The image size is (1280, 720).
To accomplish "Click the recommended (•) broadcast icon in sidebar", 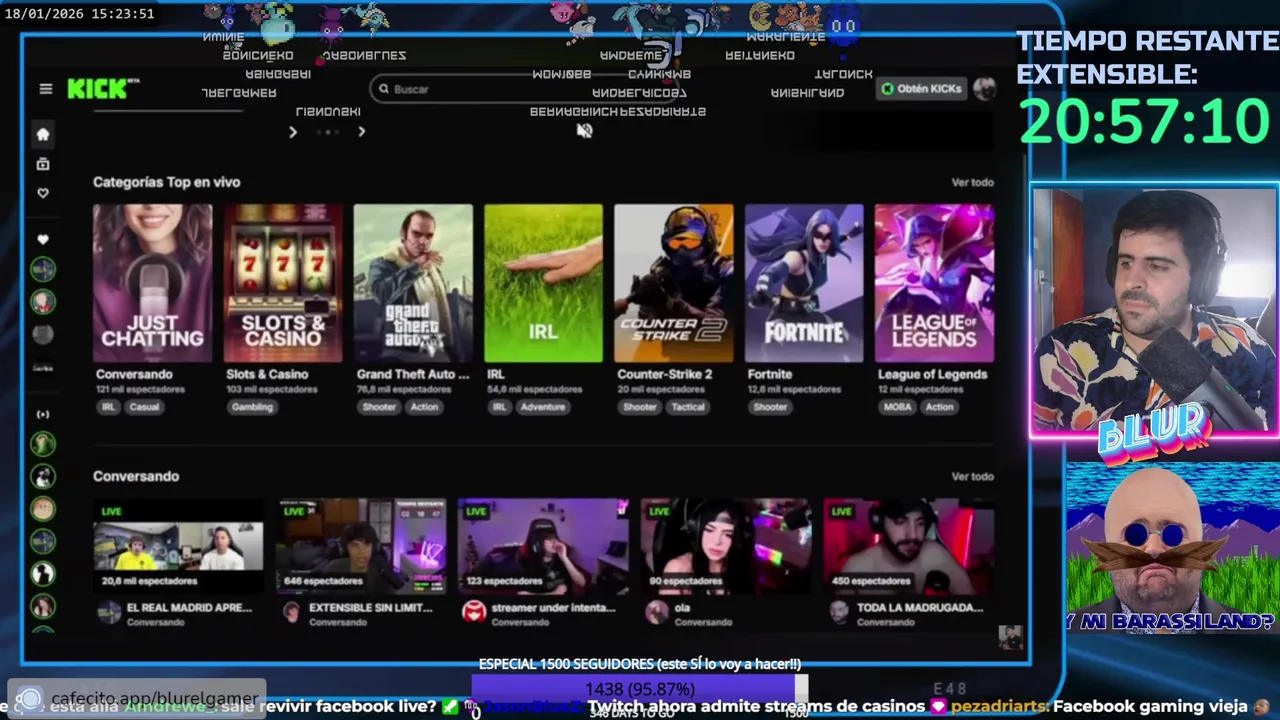I will (42, 414).
